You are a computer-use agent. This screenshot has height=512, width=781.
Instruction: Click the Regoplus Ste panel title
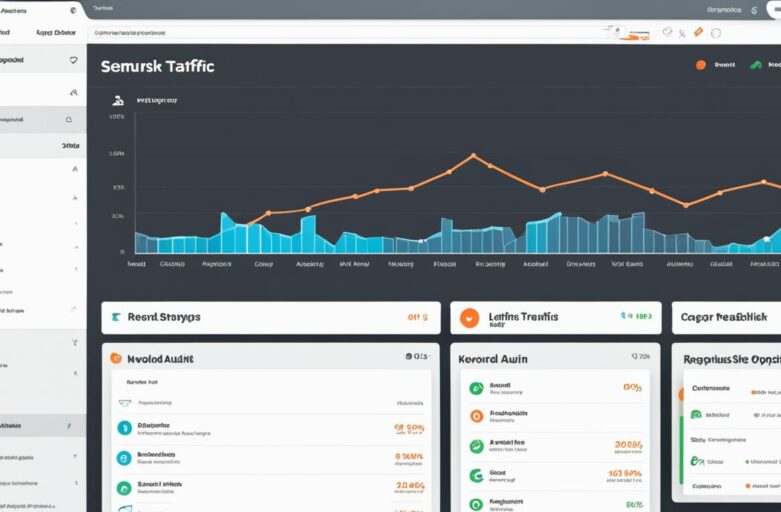[732, 359]
